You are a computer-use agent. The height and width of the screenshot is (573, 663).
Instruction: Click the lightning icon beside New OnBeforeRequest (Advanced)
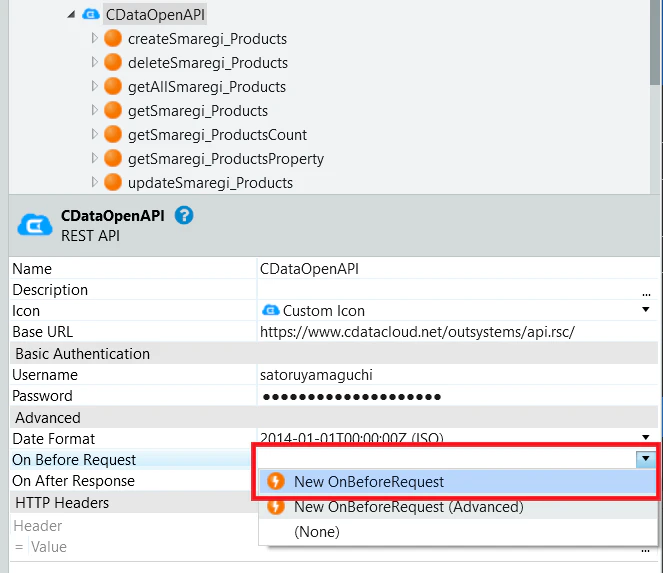pos(276,506)
